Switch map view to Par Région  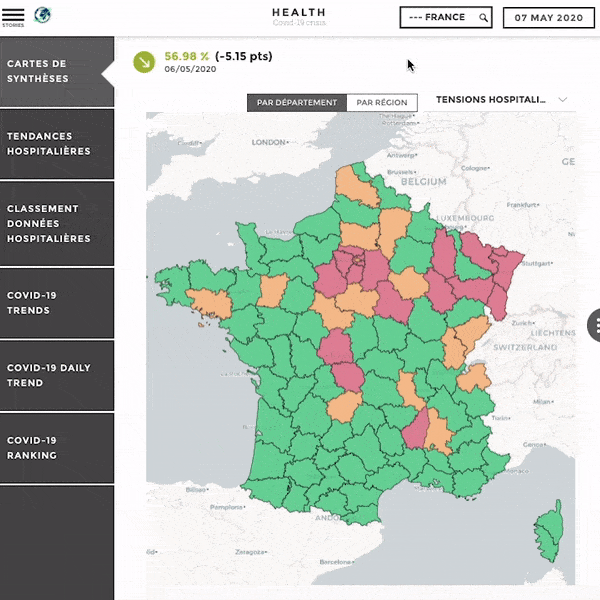click(x=381, y=103)
